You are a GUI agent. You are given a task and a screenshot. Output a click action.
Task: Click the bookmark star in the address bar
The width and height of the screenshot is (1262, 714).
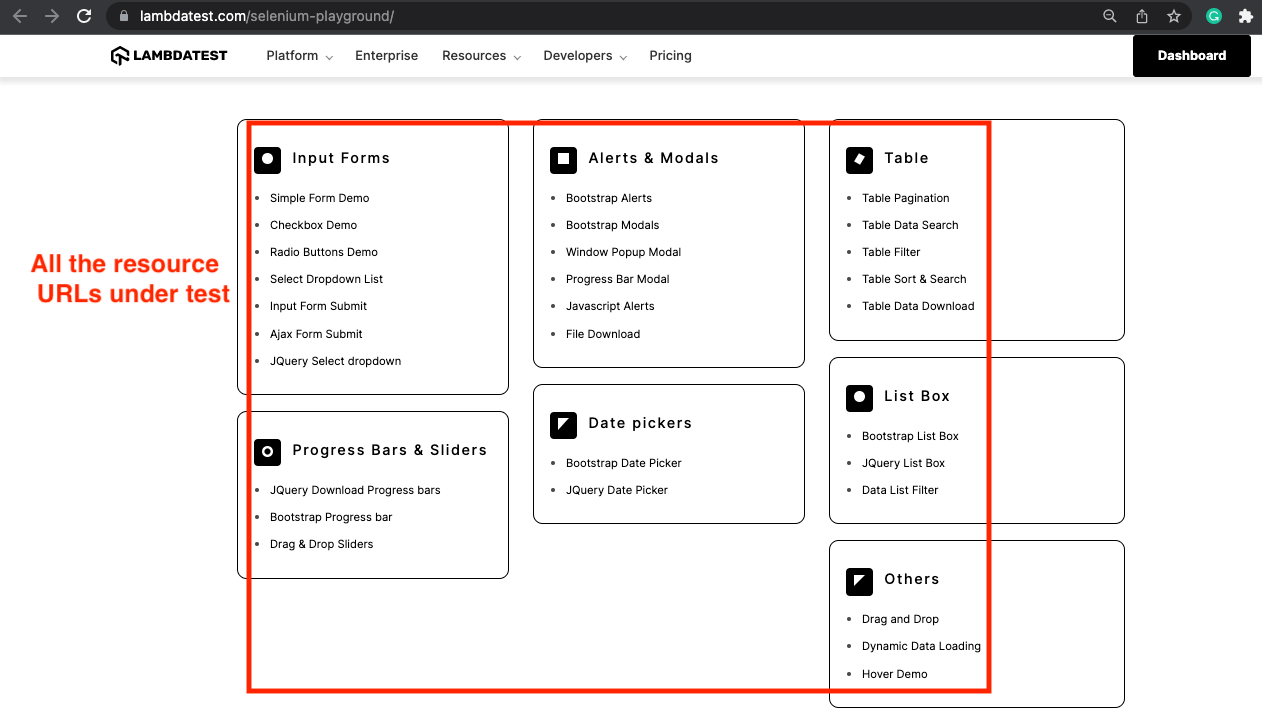point(1173,16)
